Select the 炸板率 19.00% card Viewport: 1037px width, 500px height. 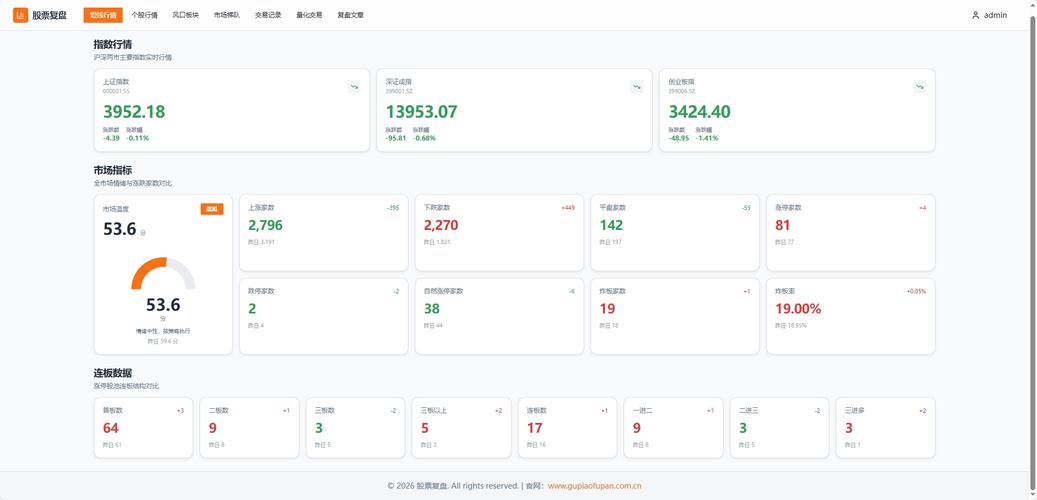tap(850, 316)
